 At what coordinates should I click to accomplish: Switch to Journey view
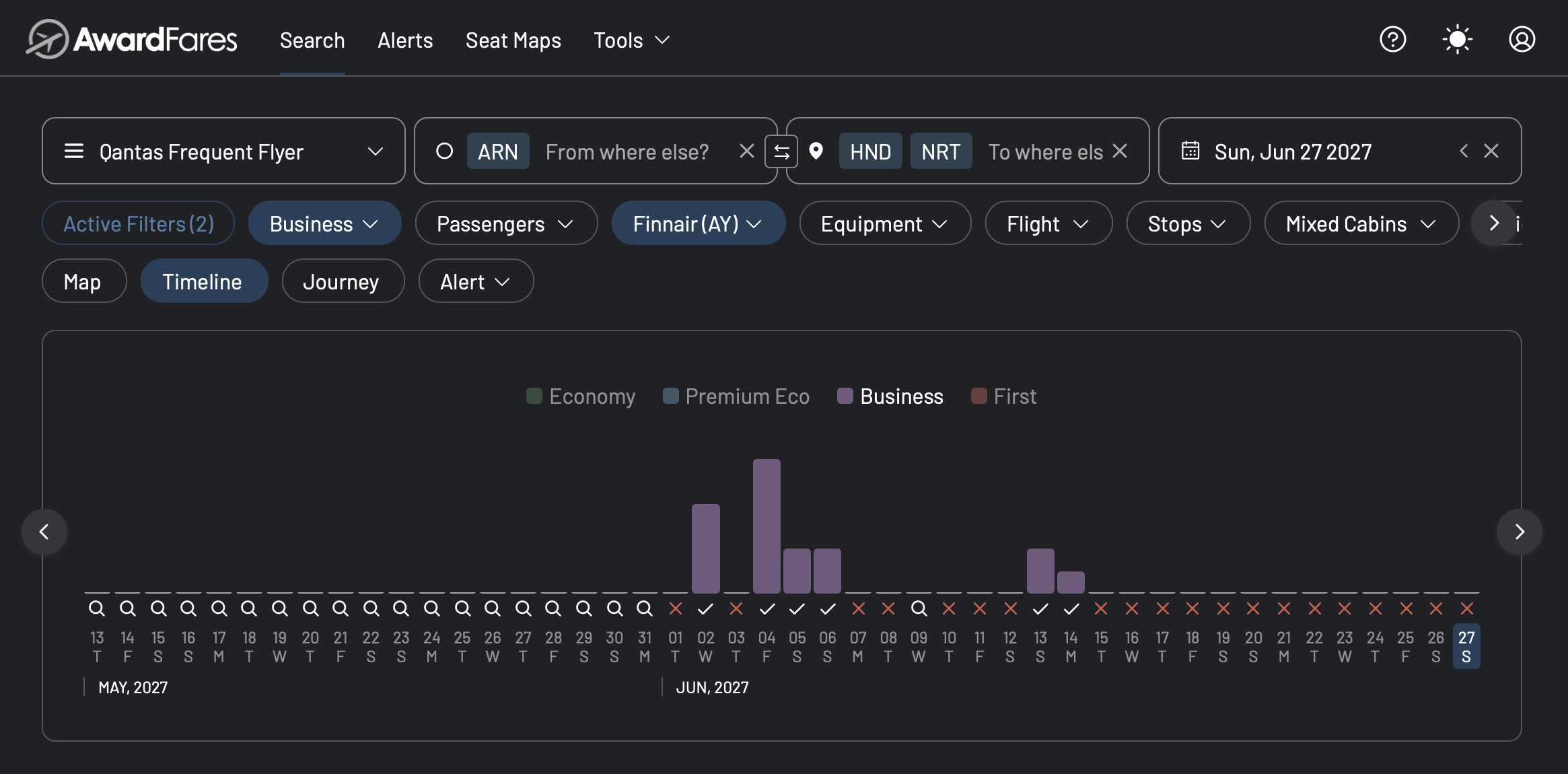click(x=343, y=281)
